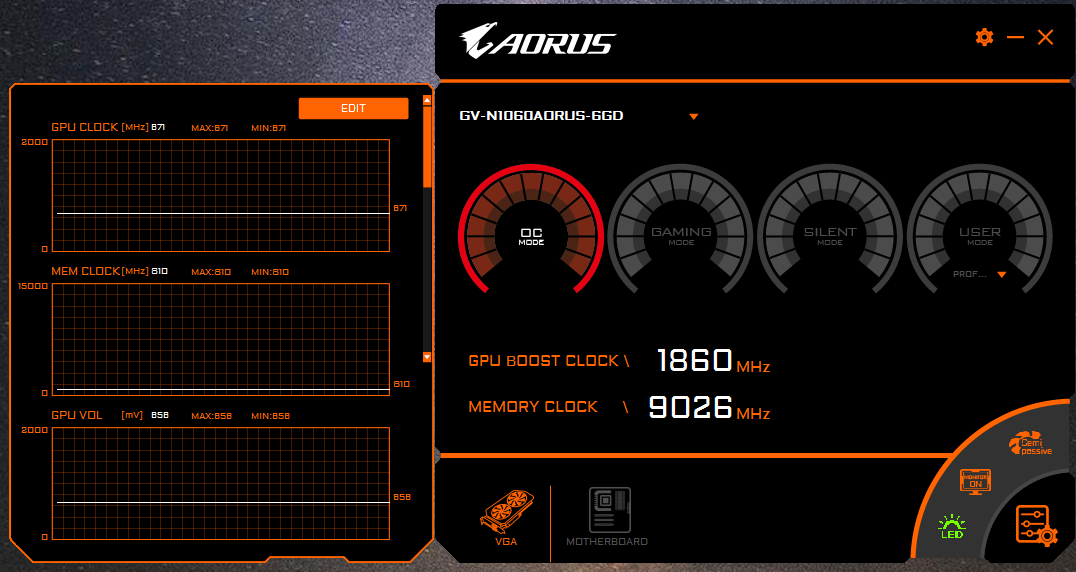Open GPU model selector dropdown arrow

click(693, 117)
